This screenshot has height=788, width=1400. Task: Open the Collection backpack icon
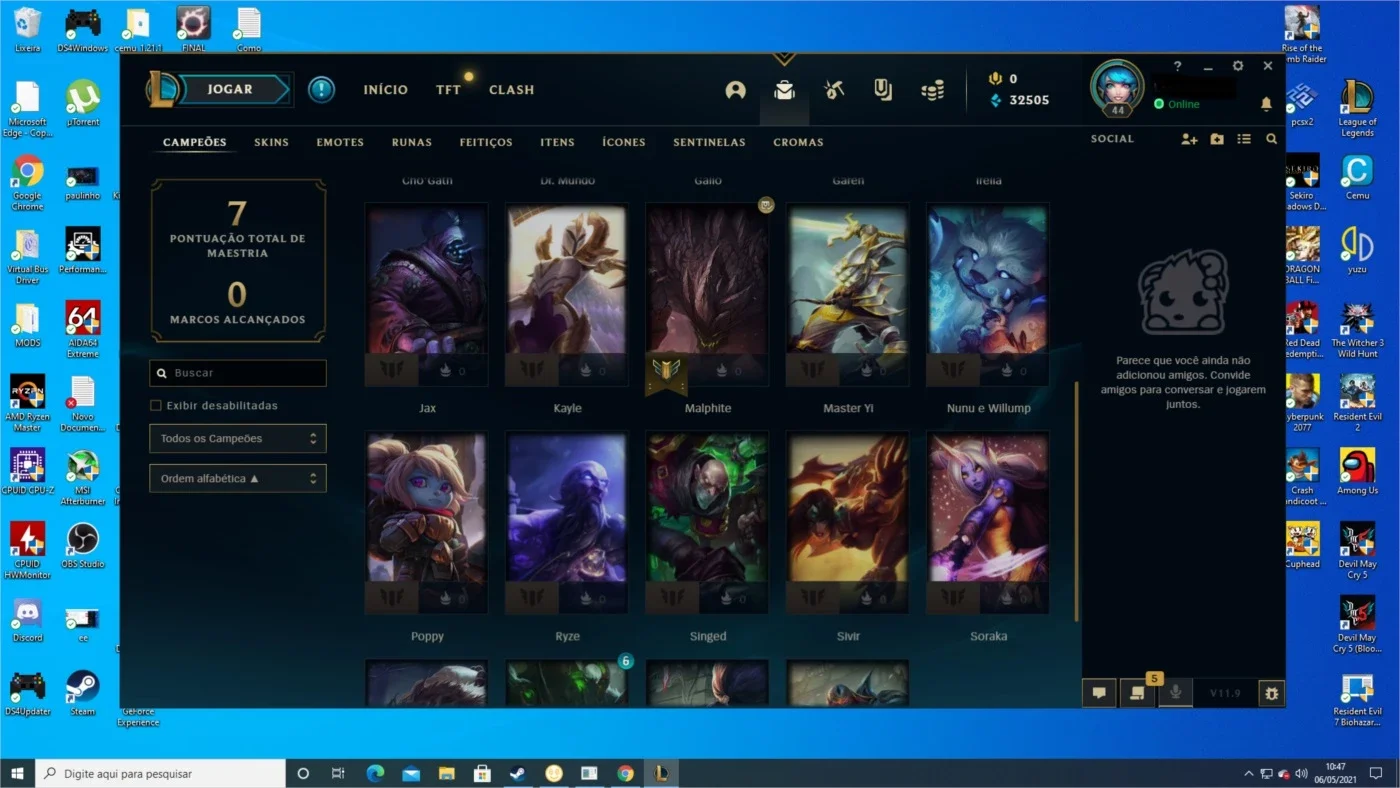(x=784, y=90)
